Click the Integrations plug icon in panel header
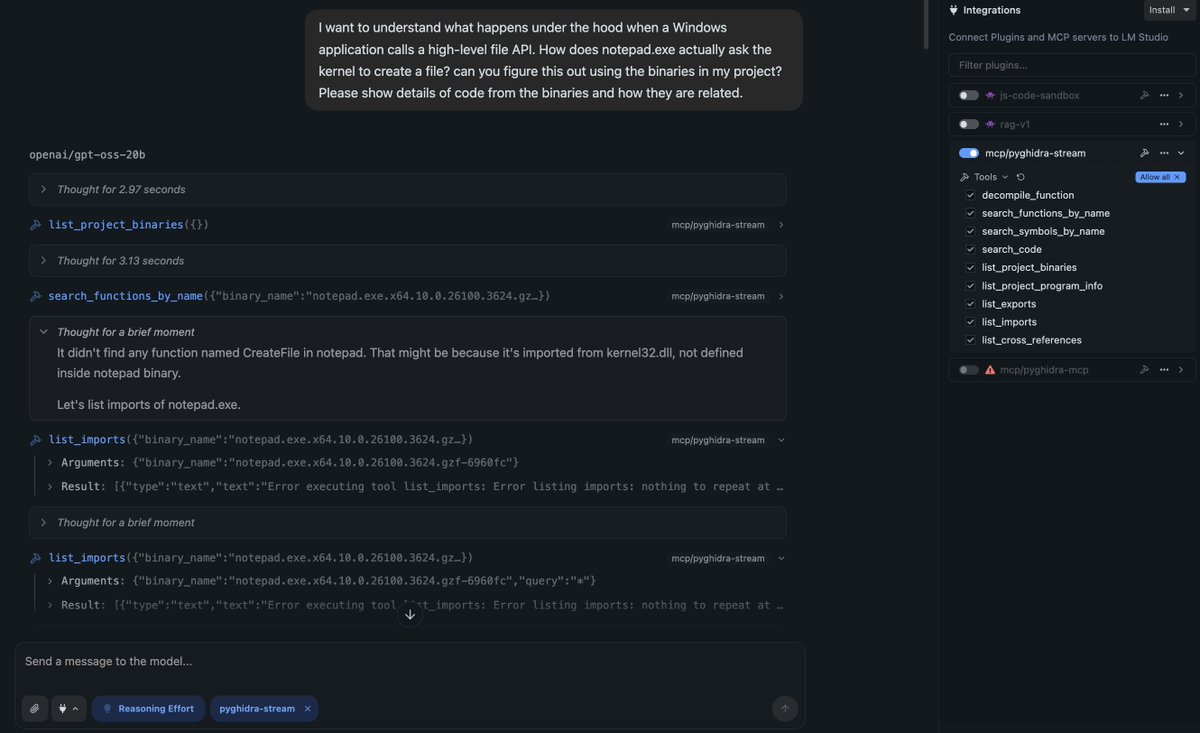Screen dimensions: 1200x733 click(x=954, y=10)
